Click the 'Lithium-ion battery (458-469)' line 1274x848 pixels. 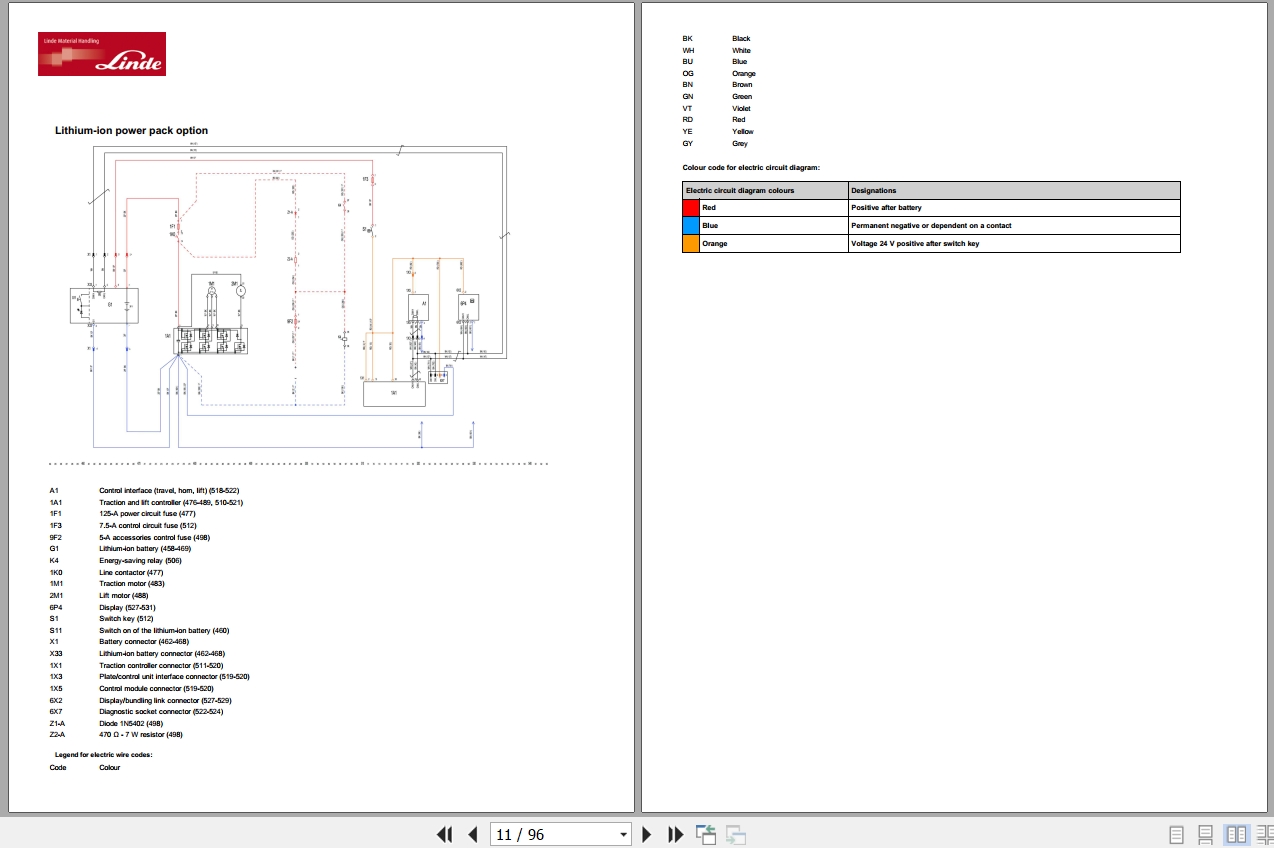(145, 549)
